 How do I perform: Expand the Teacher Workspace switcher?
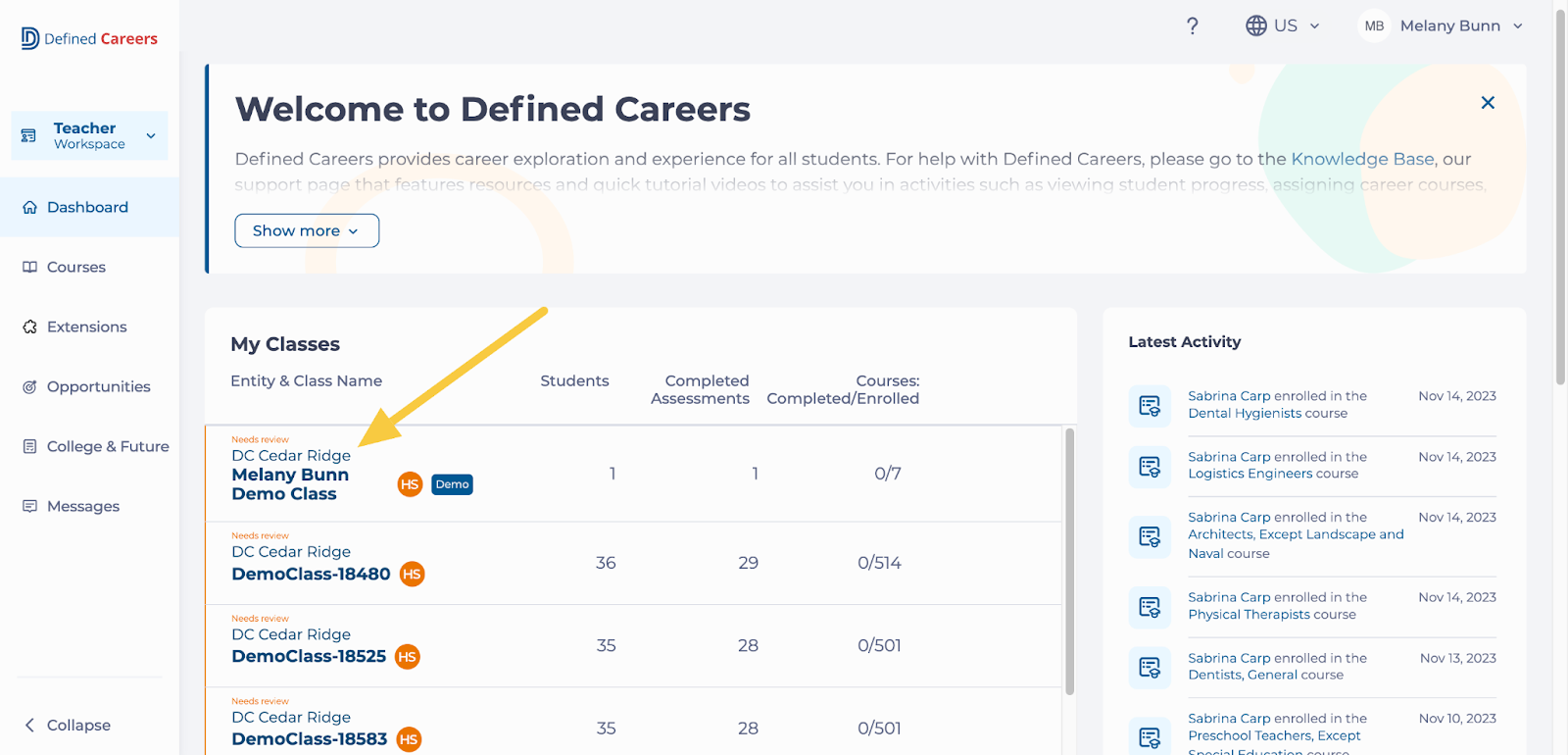pos(89,135)
